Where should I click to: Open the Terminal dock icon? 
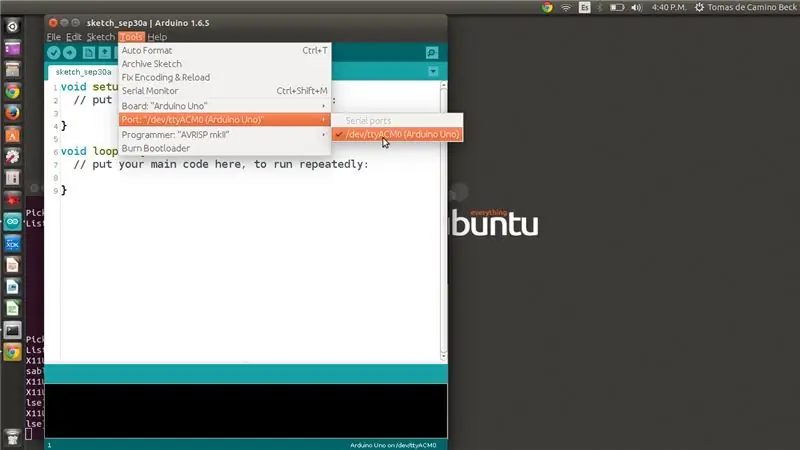pyautogui.click(x=12, y=330)
